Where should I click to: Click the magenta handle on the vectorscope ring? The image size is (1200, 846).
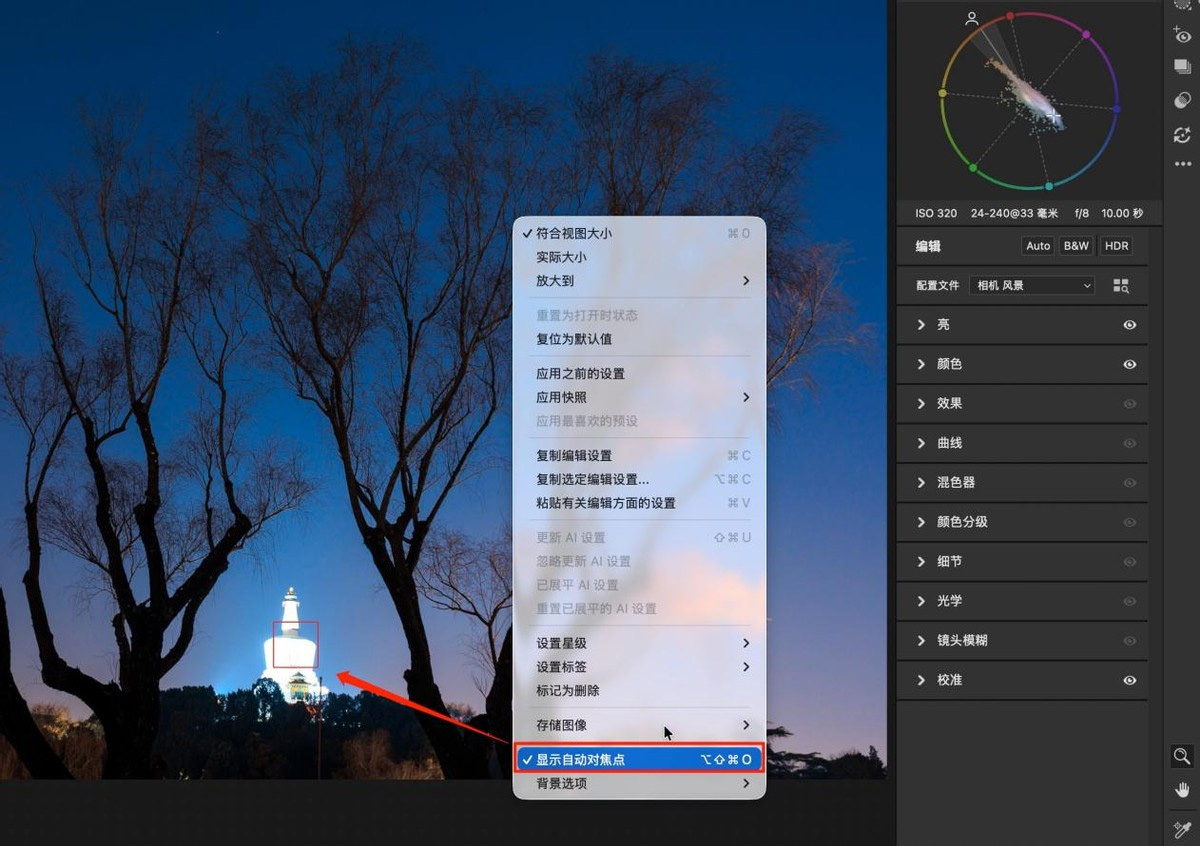click(x=1086, y=34)
